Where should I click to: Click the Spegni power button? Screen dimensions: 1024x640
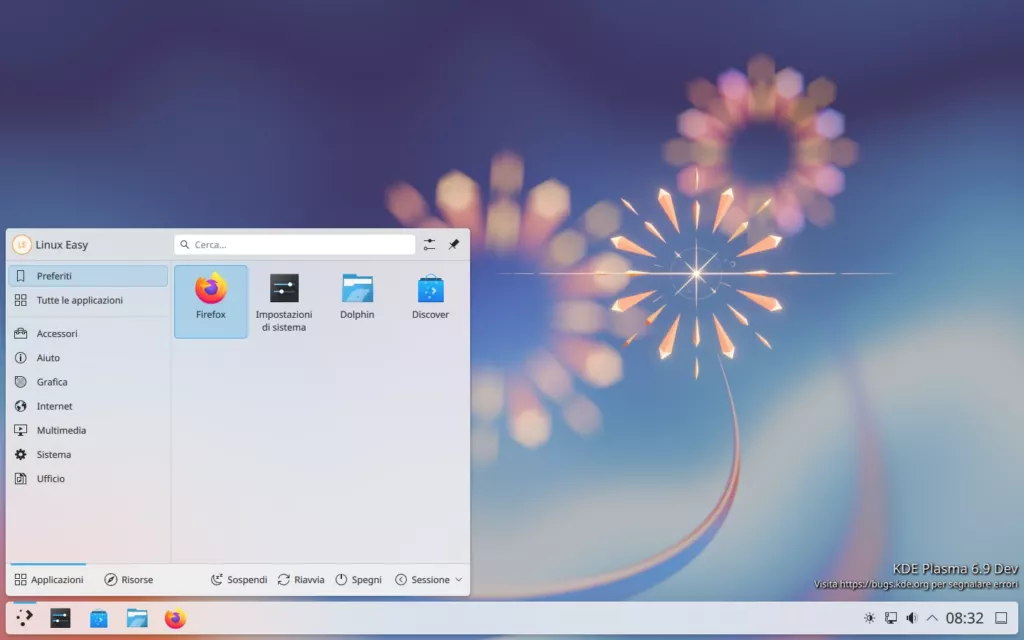tap(359, 579)
